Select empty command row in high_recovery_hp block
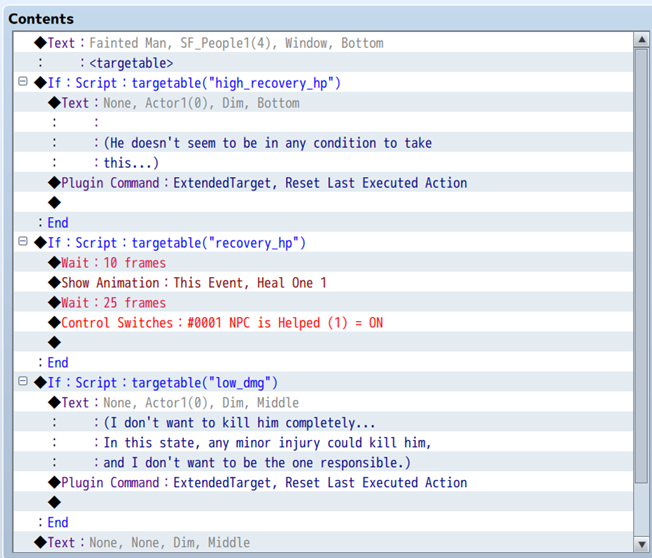The width and height of the screenshot is (652, 558). coord(324,202)
